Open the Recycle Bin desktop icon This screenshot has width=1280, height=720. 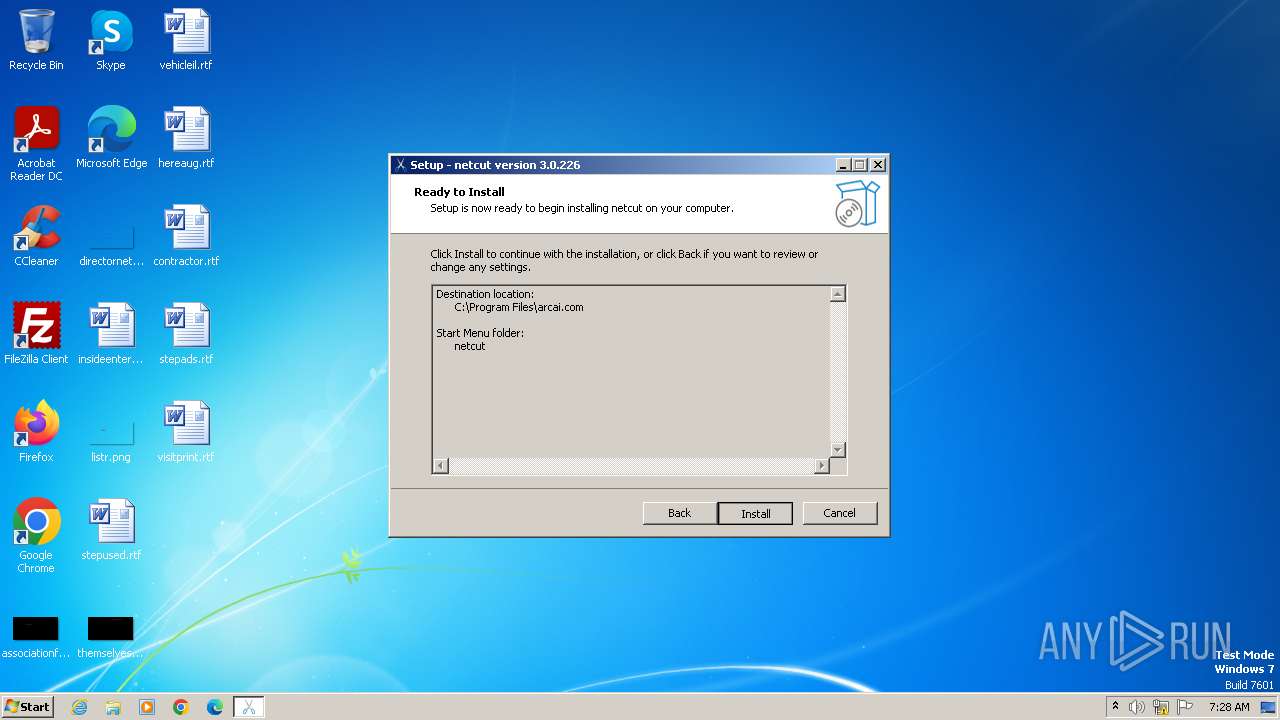(36, 40)
